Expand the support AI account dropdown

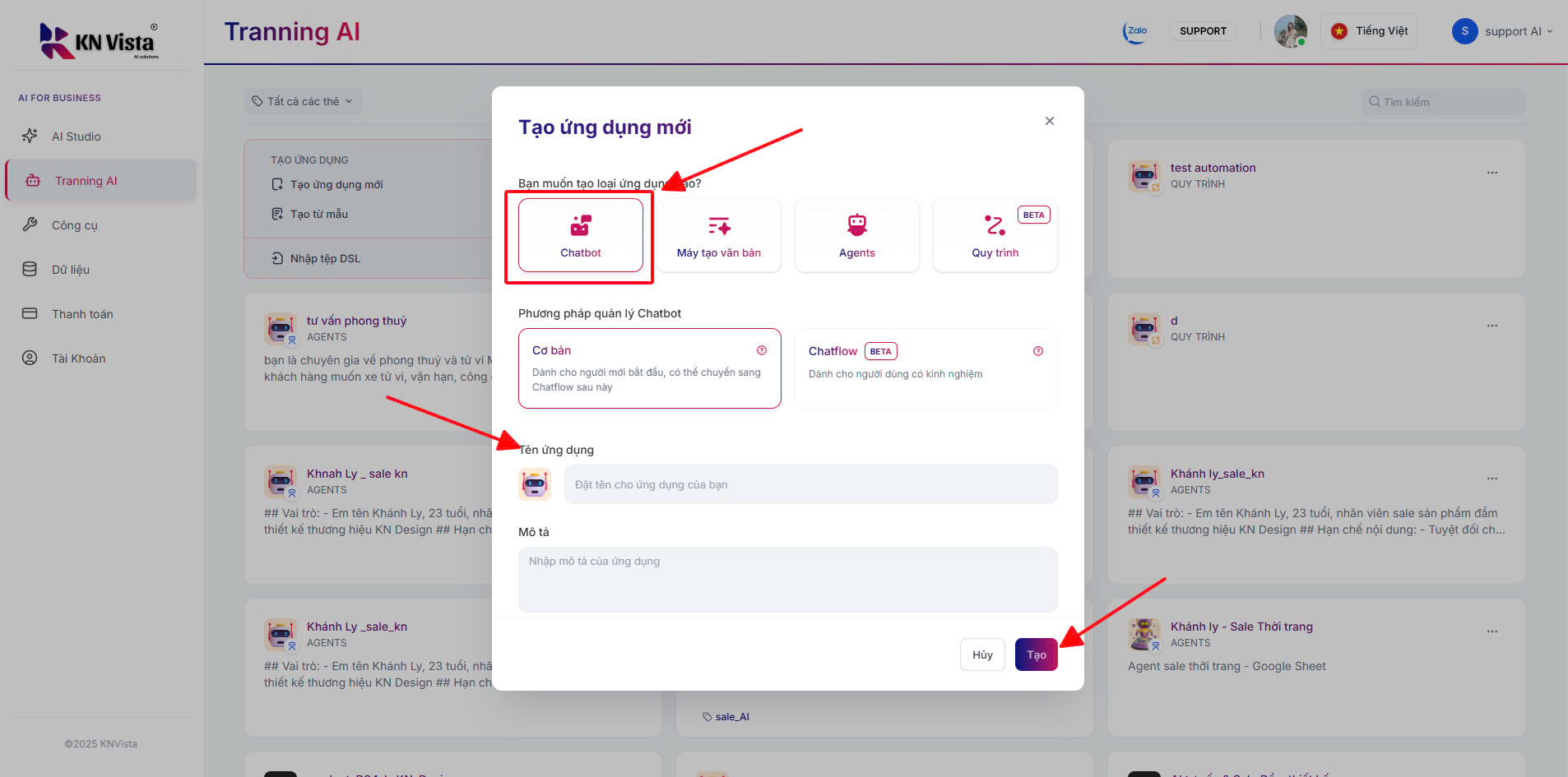(1503, 30)
